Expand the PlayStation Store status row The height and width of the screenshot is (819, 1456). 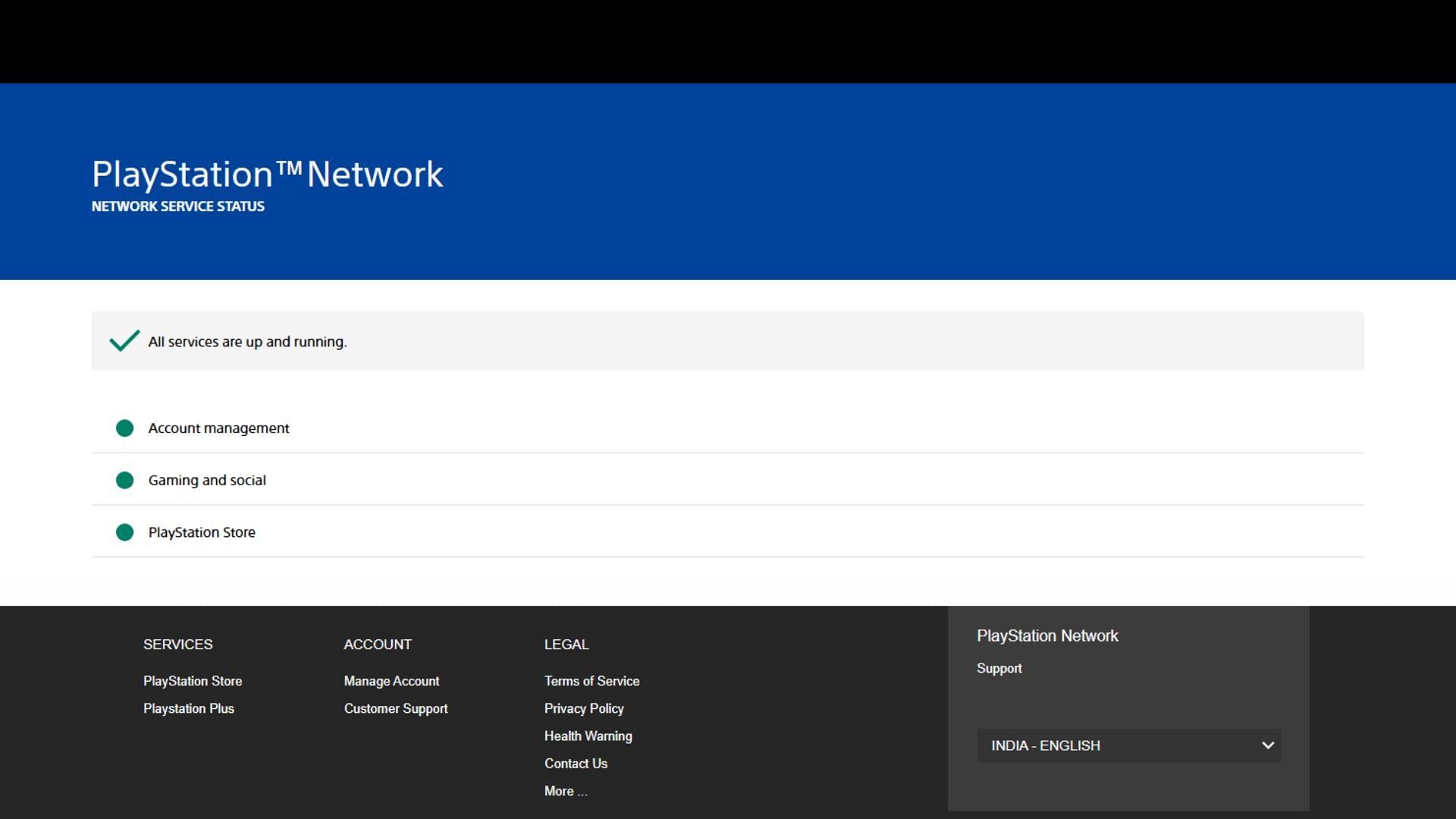pos(728,532)
